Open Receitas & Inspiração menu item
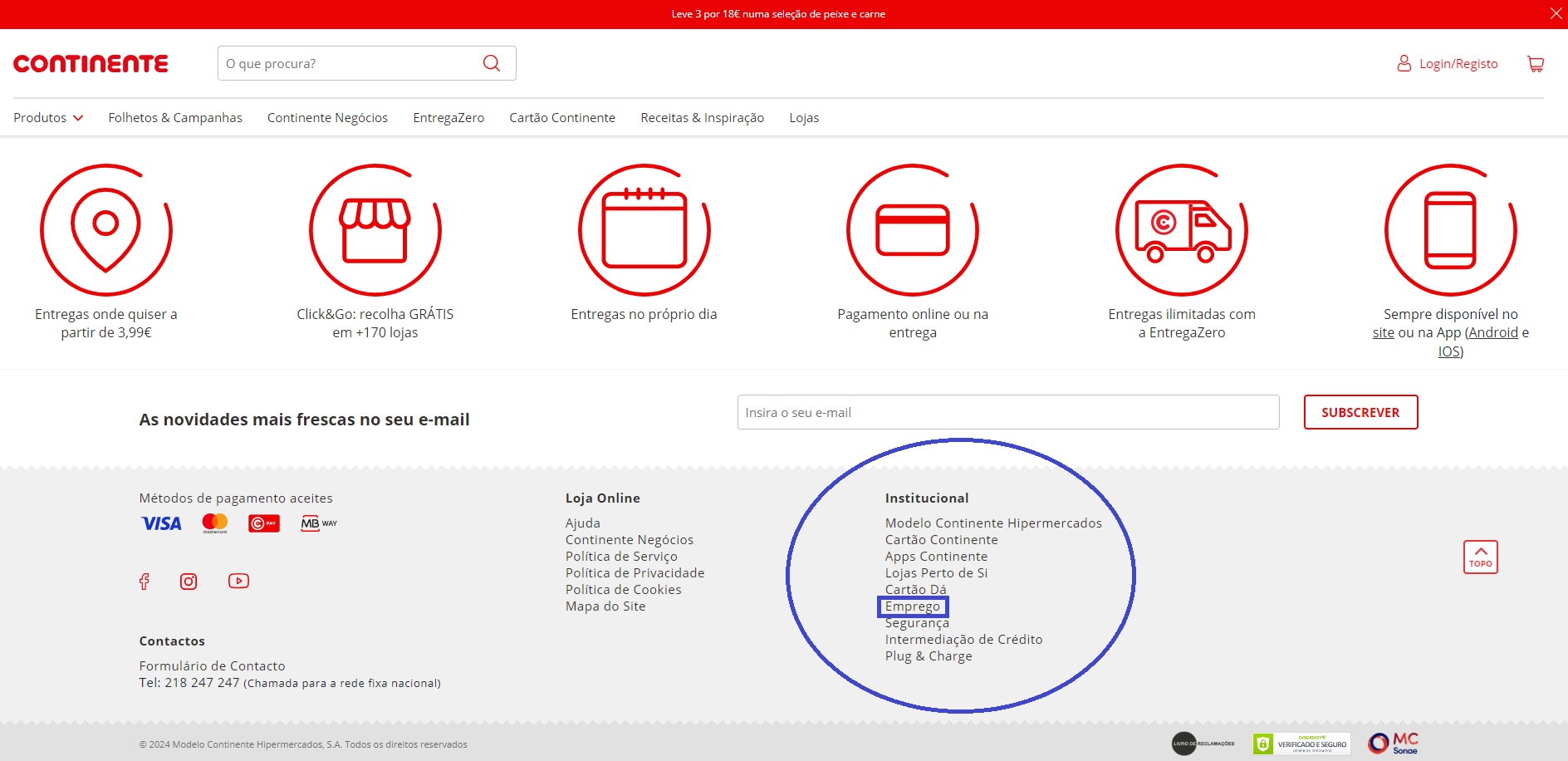Viewport: 1568px width, 761px height. click(702, 118)
